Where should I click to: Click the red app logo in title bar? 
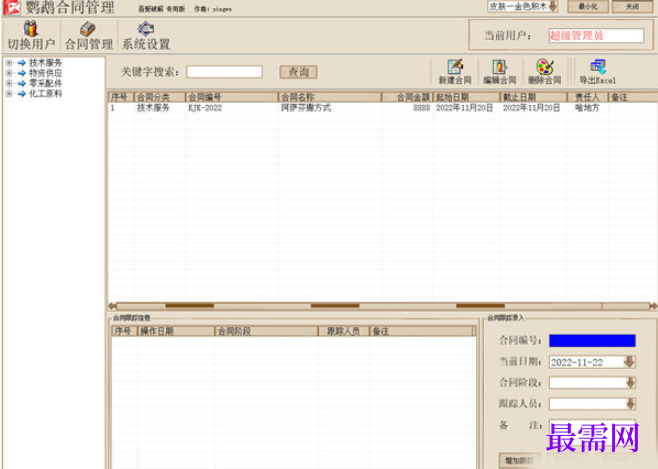(x=11, y=8)
